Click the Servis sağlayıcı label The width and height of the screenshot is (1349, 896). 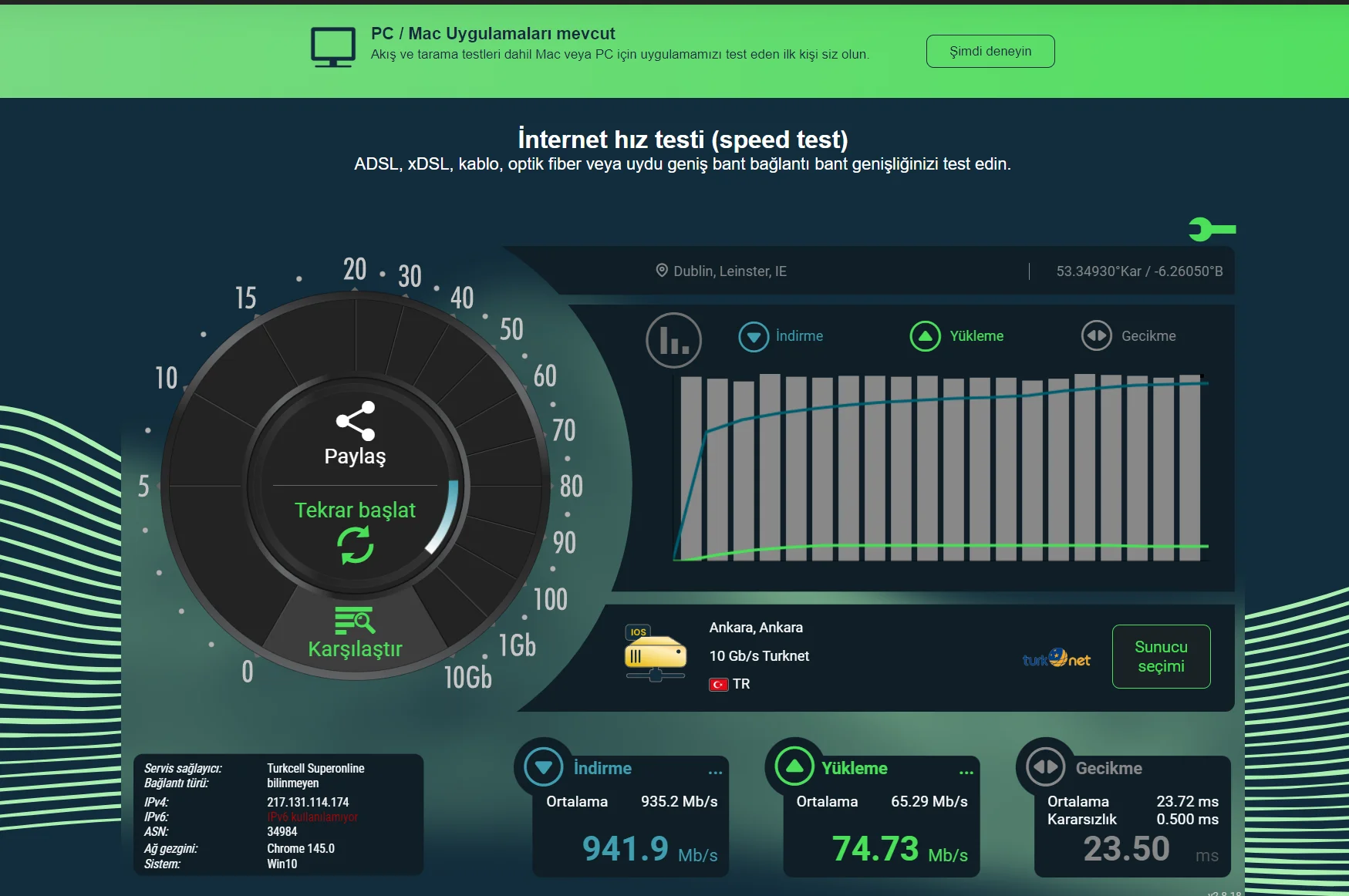[x=183, y=768]
